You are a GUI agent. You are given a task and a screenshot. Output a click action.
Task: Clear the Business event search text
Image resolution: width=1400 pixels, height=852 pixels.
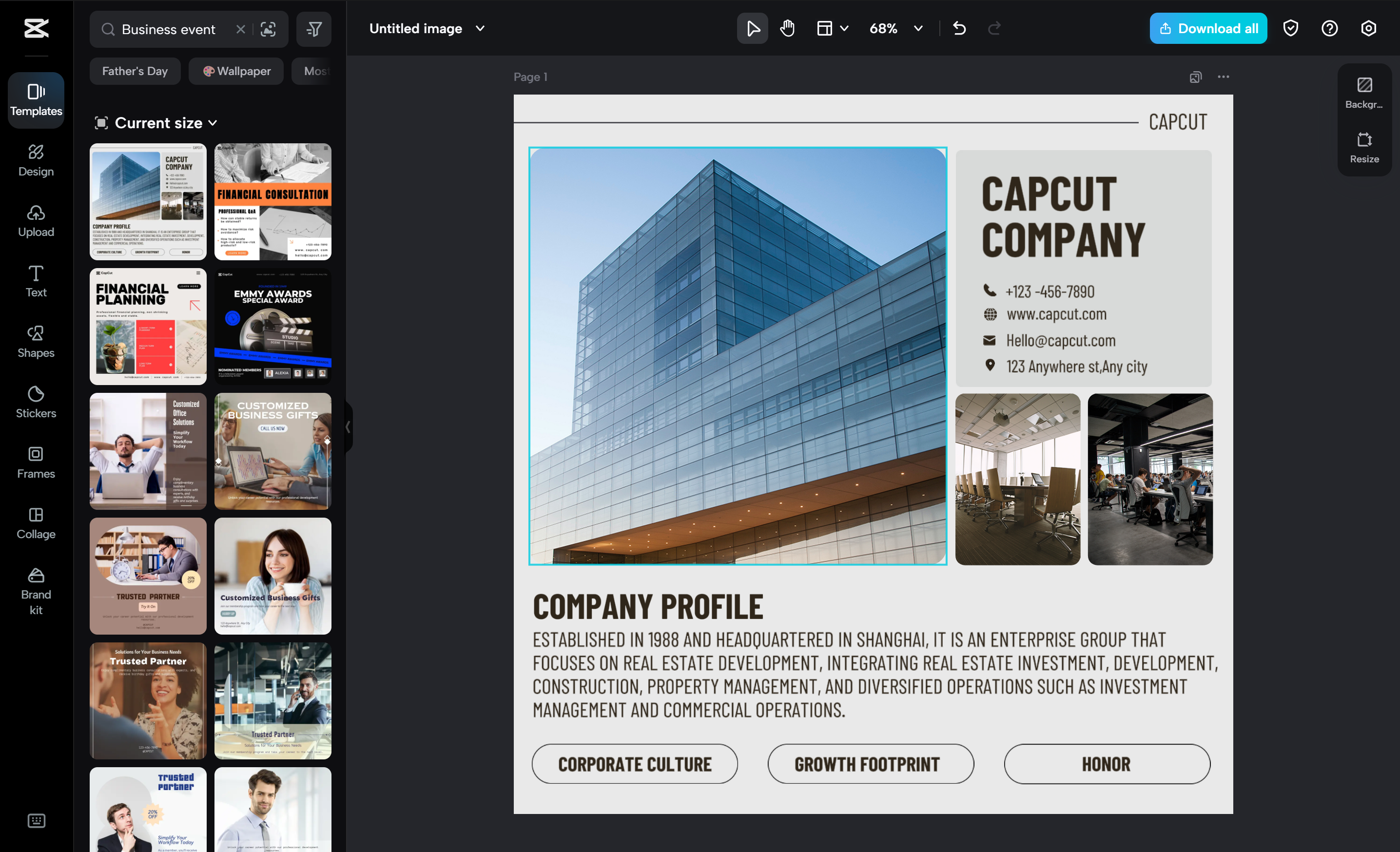pyautogui.click(x=241, y=30)
